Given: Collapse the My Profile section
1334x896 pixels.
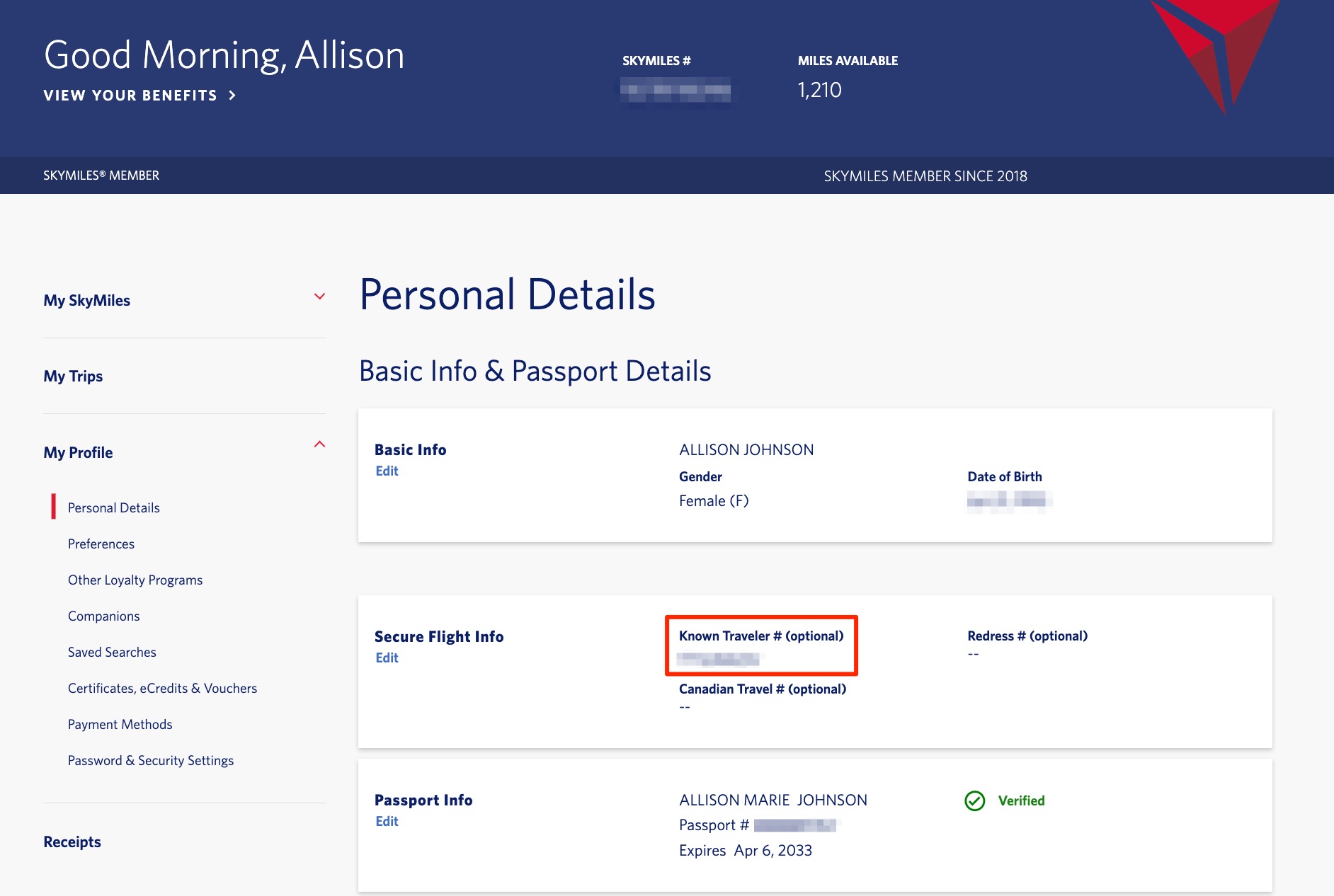Looking at the screenshot, I should [x=320, y=444].
